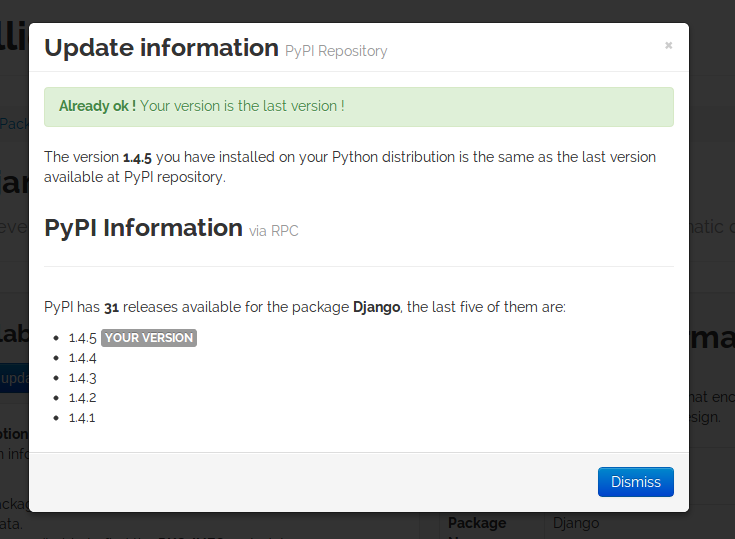735x539 pixels.
Task: Close the modal with the × icon
Action: [668, 45]
